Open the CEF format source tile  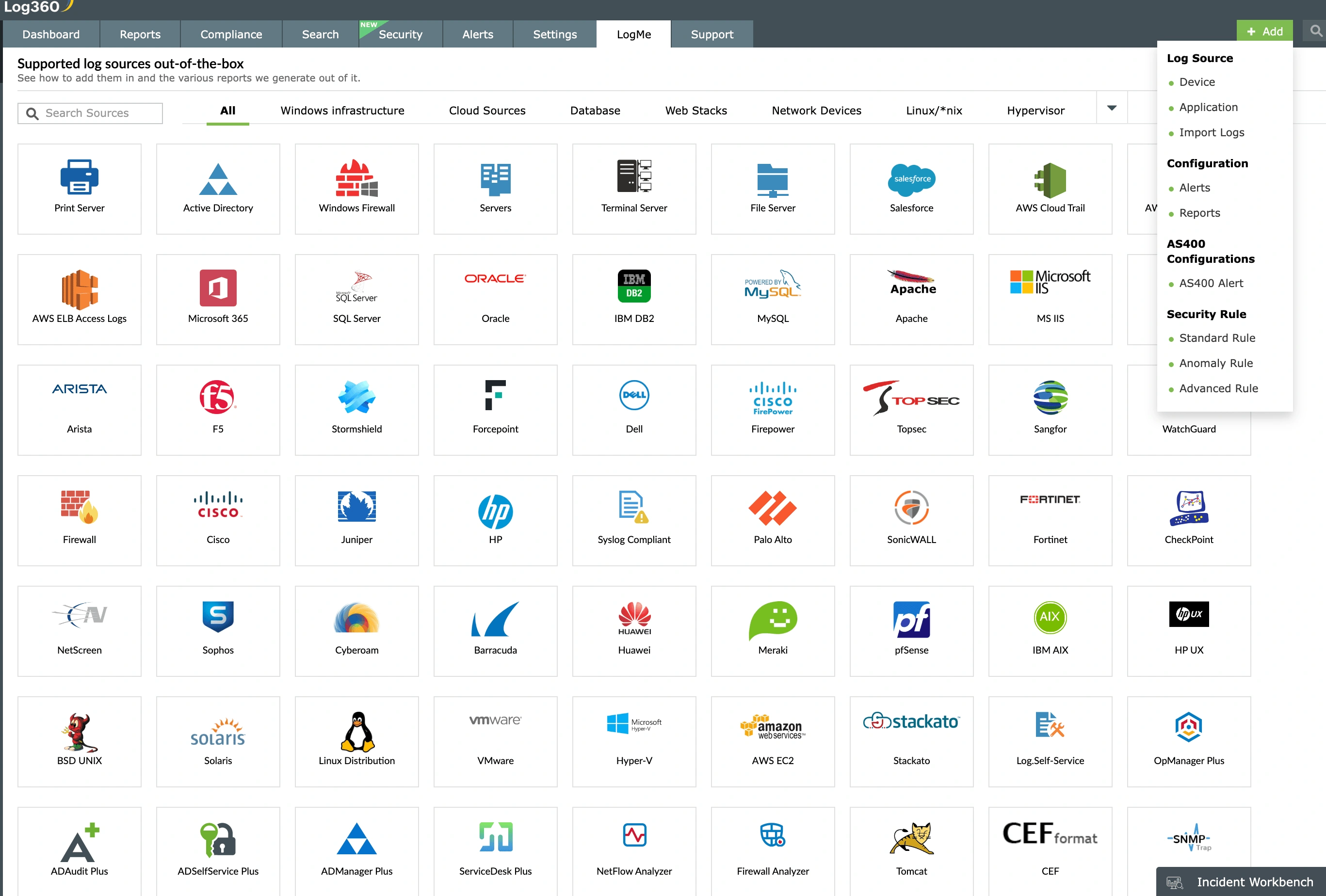[x=1050, y=852]
